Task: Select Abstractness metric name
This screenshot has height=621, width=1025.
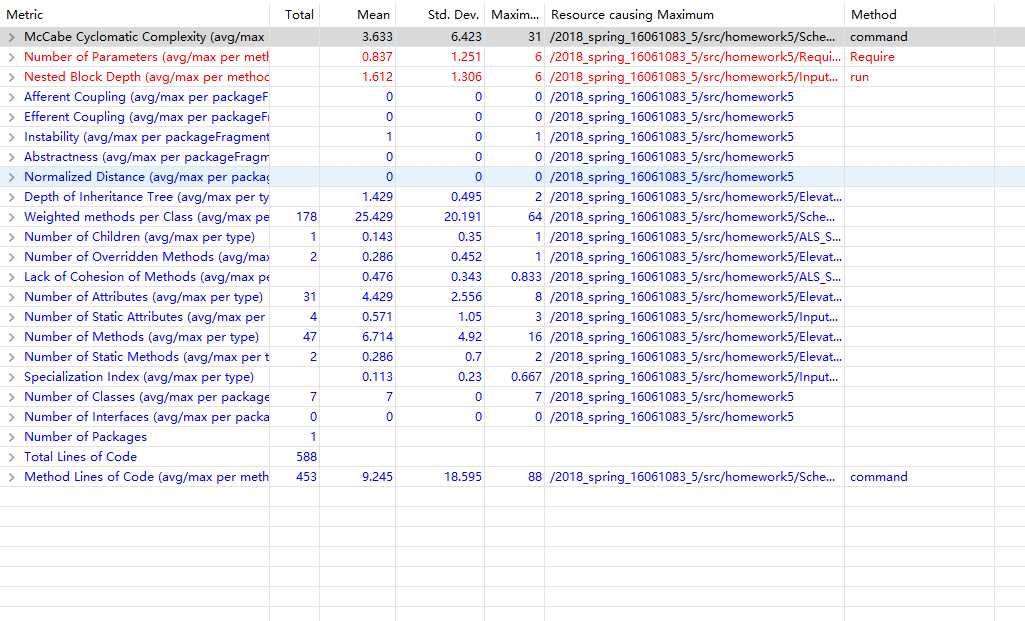Action: pyautogui.click(x=146, y=157)
